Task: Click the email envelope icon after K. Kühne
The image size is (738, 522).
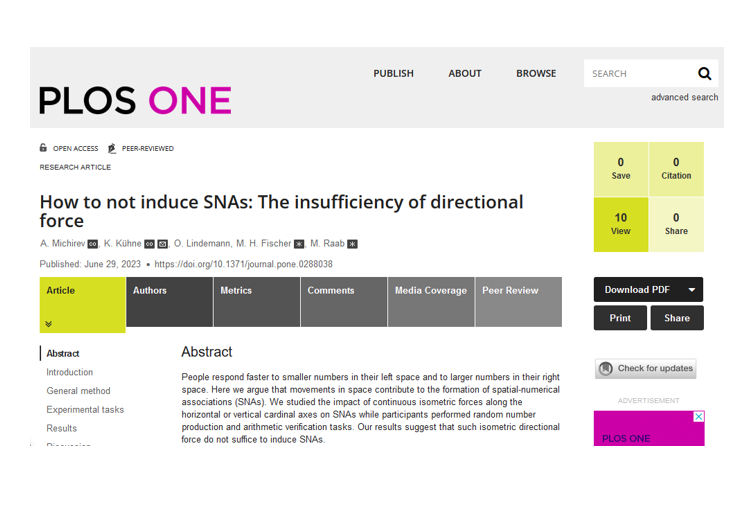Action: (x=162, y=243)
